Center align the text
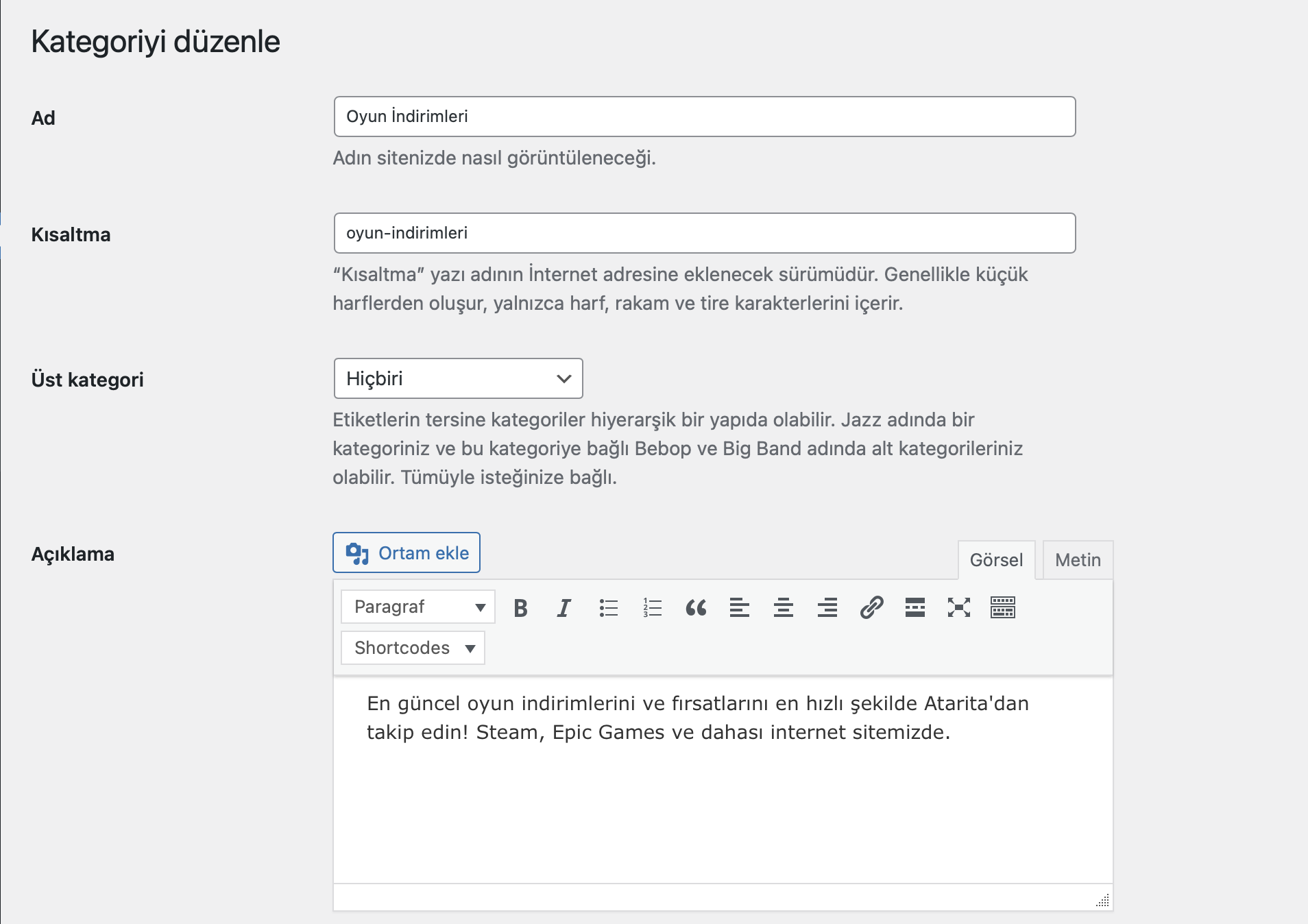This screenshot has width=1308, height=924. tap(784, 607)
